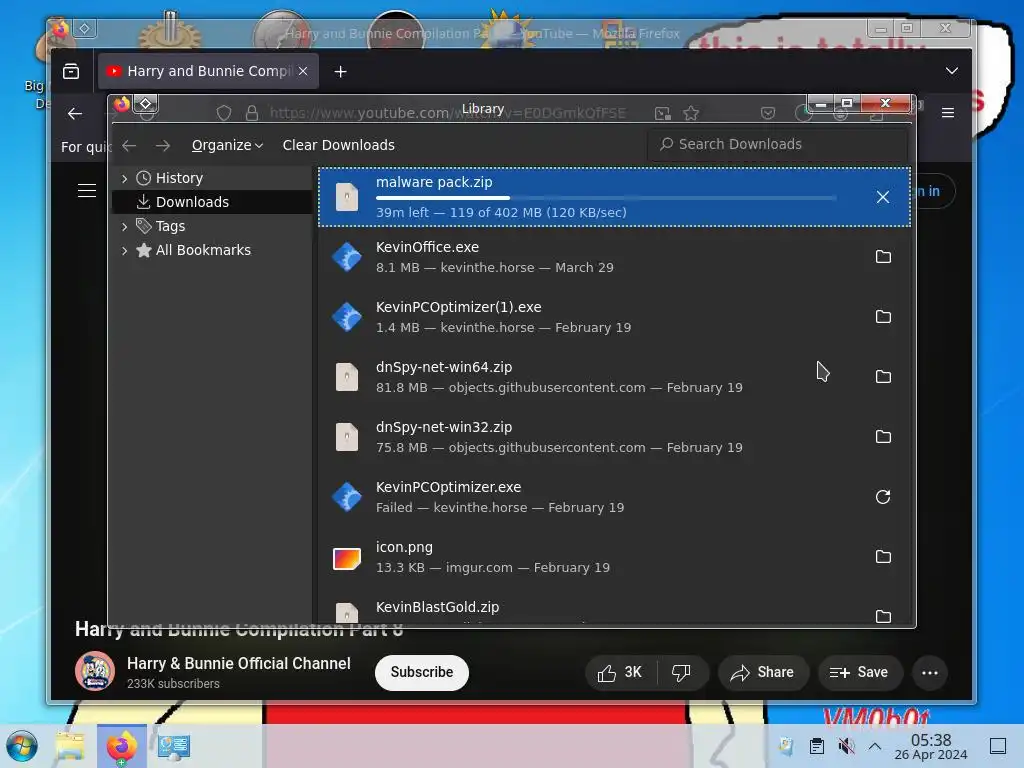Show dnSpy-net-win64.zip in folder
Image resolution: width=1024 pixels, height=768 pixels.
click(883, 377)
